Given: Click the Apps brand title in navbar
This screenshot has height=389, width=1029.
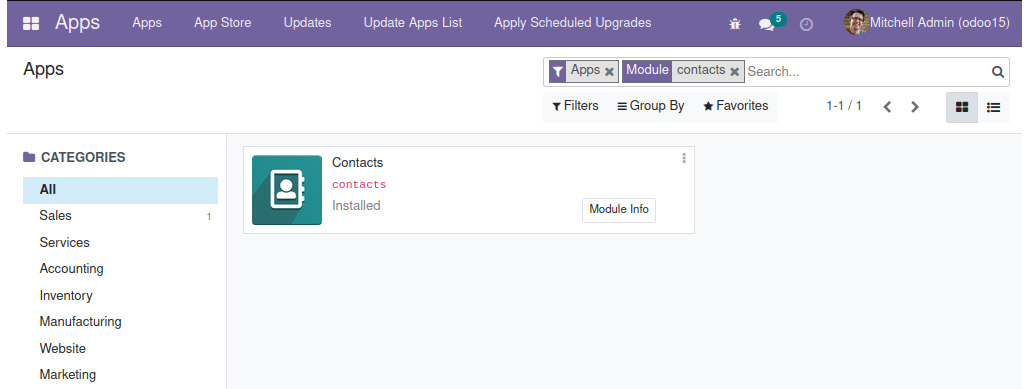Looking at the screenshot, I should [77, 22].
